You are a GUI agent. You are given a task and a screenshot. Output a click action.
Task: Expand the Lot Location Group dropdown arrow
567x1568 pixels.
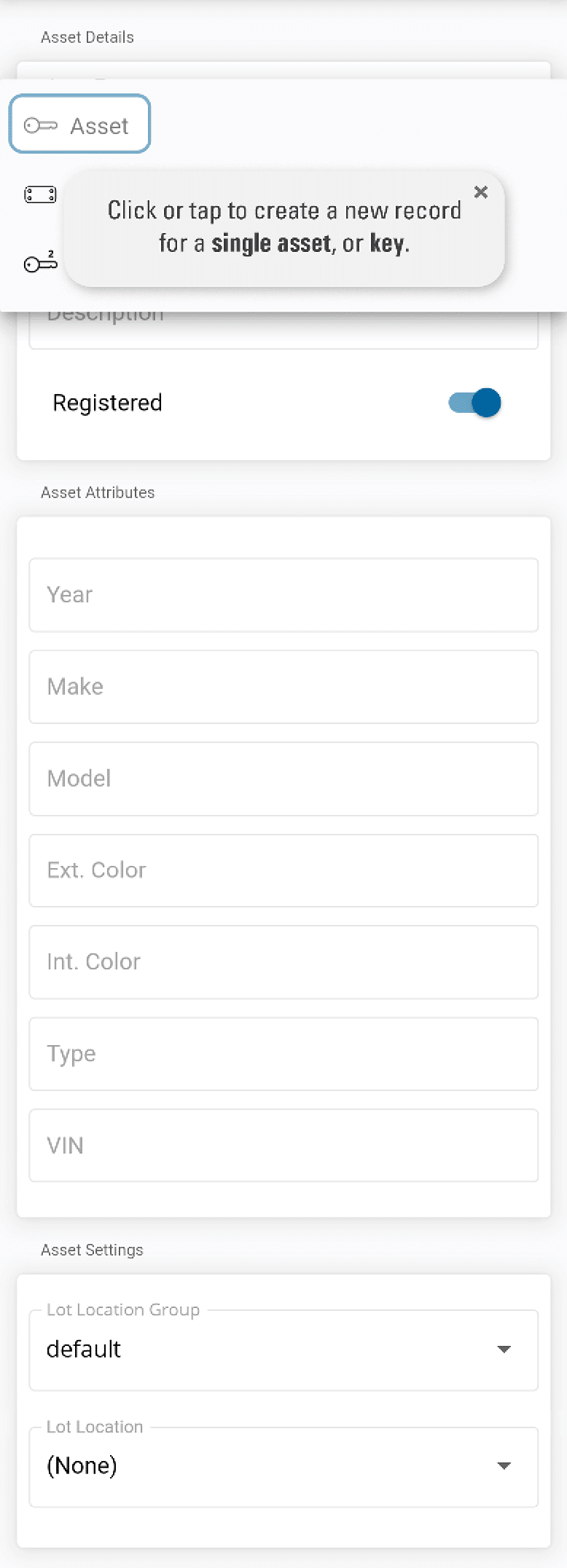[504, 1350]
